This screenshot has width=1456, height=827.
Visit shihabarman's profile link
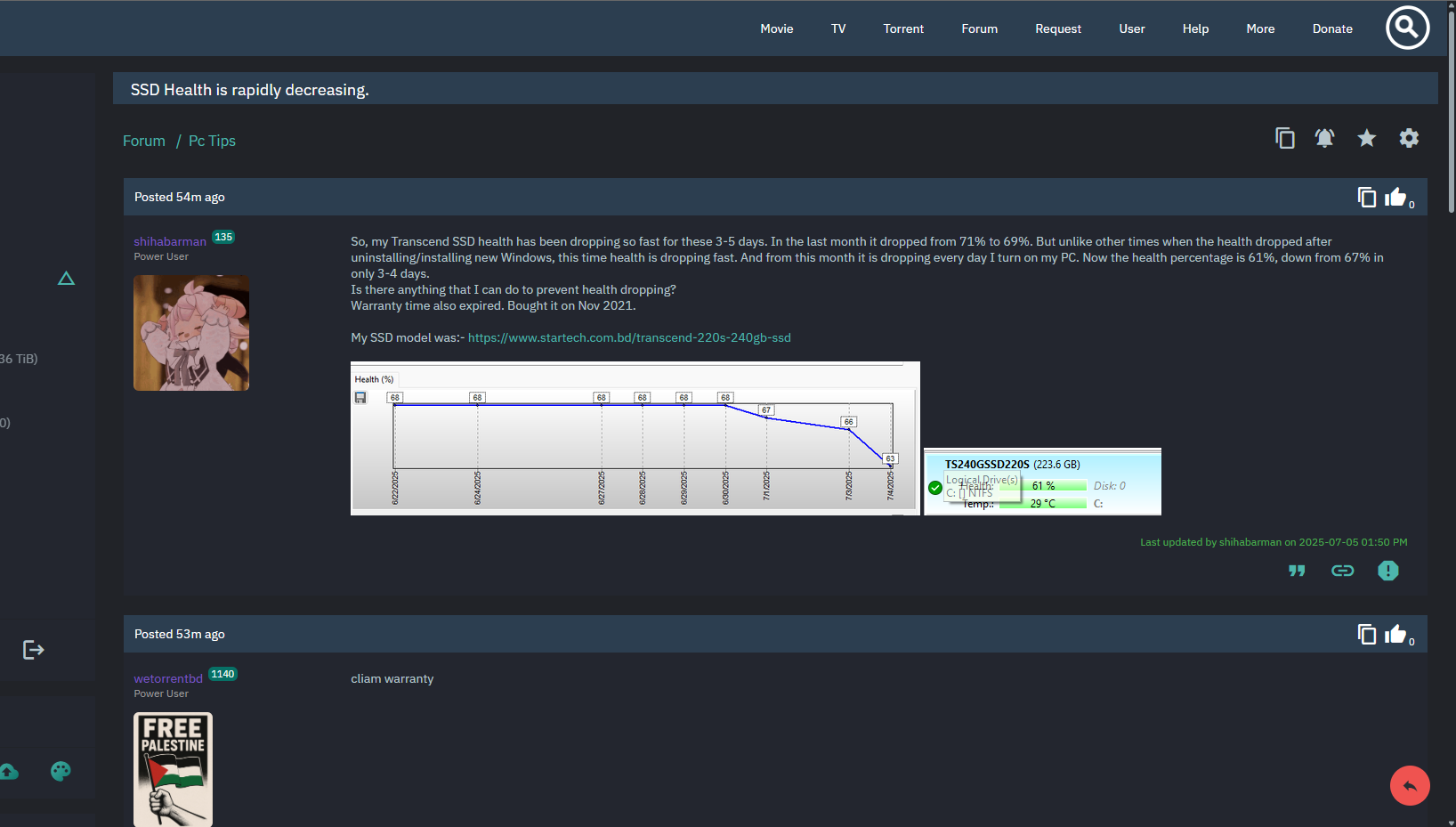pos(170,241)
